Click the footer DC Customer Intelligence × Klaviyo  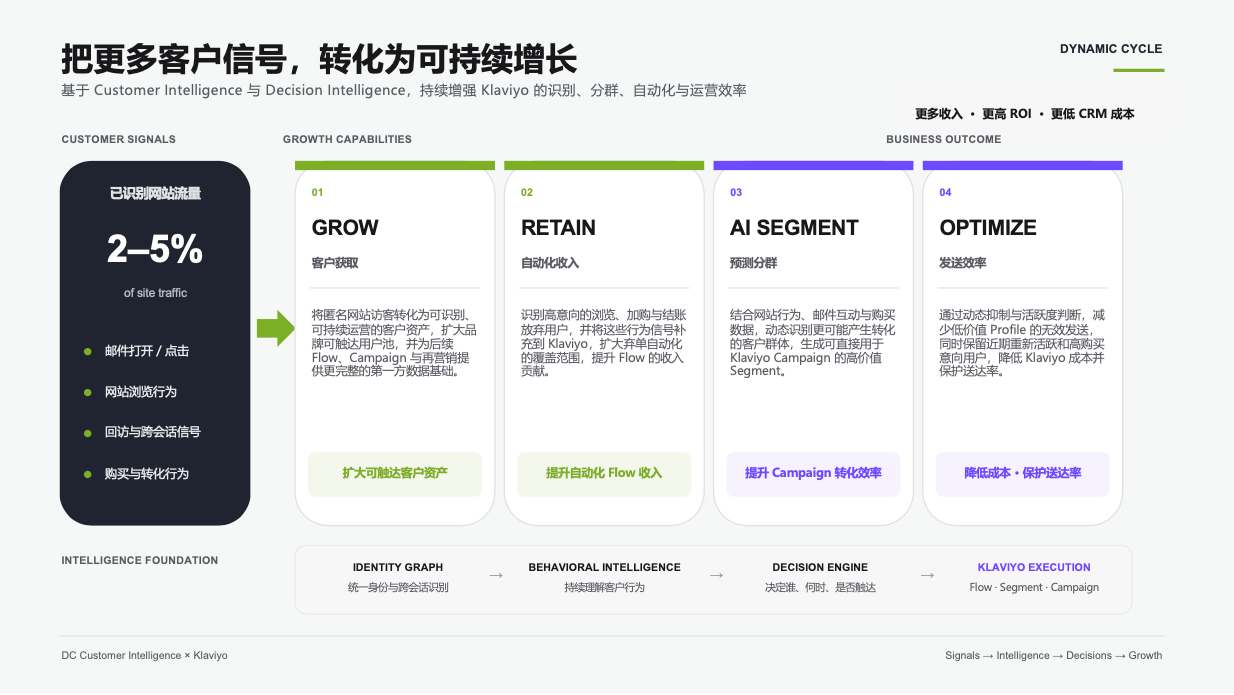[144, 656]
